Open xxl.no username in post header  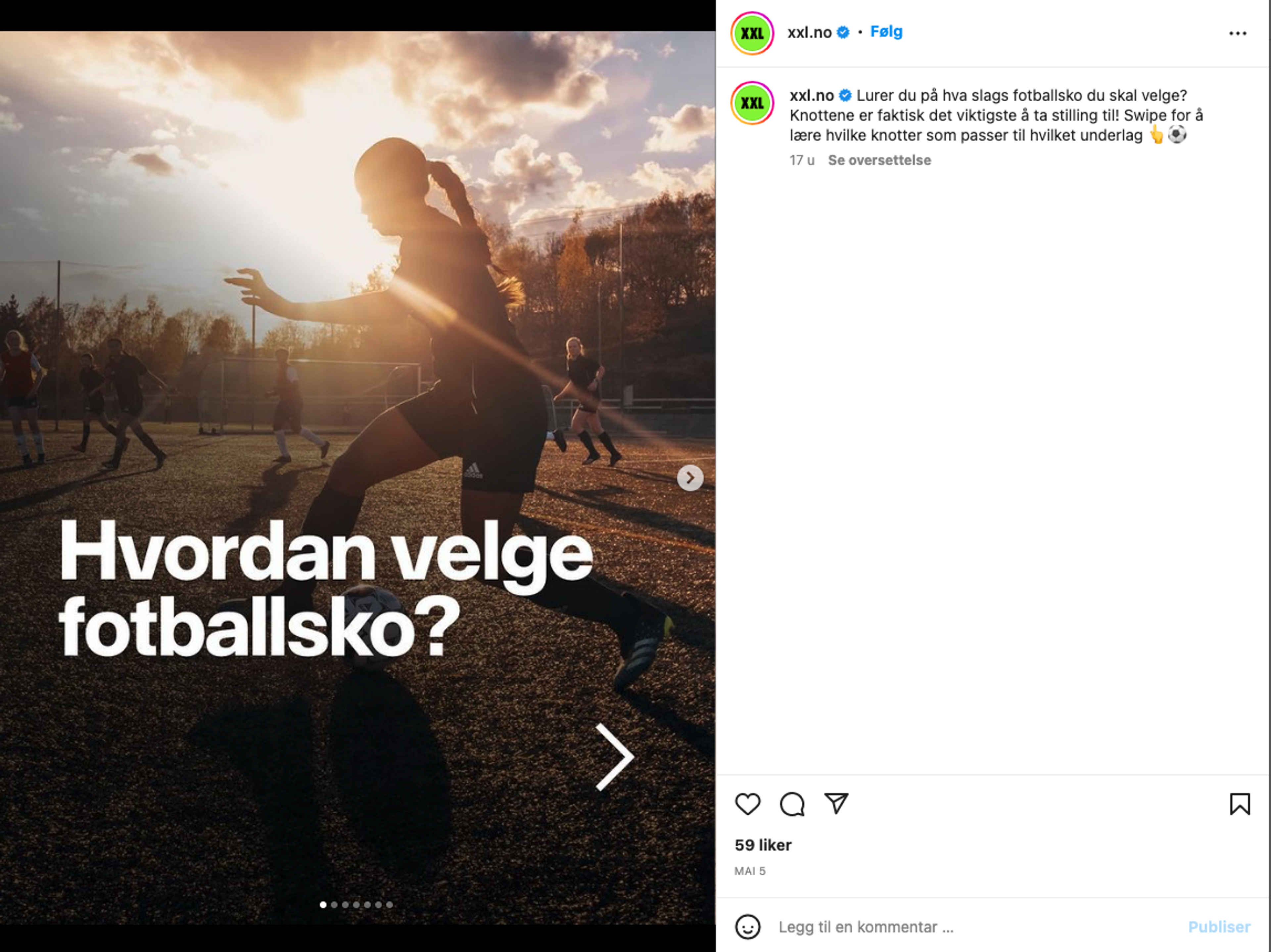pos(810,32)
